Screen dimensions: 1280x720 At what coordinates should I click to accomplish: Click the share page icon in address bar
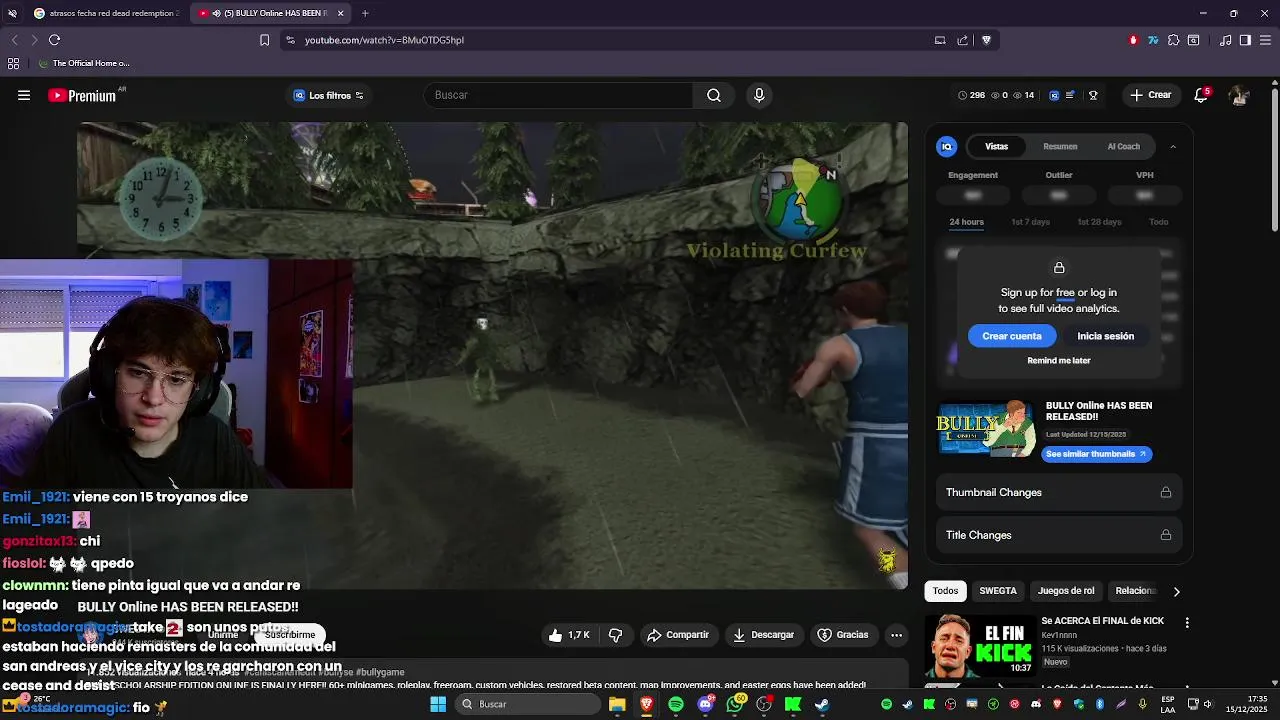pos(962,40)
